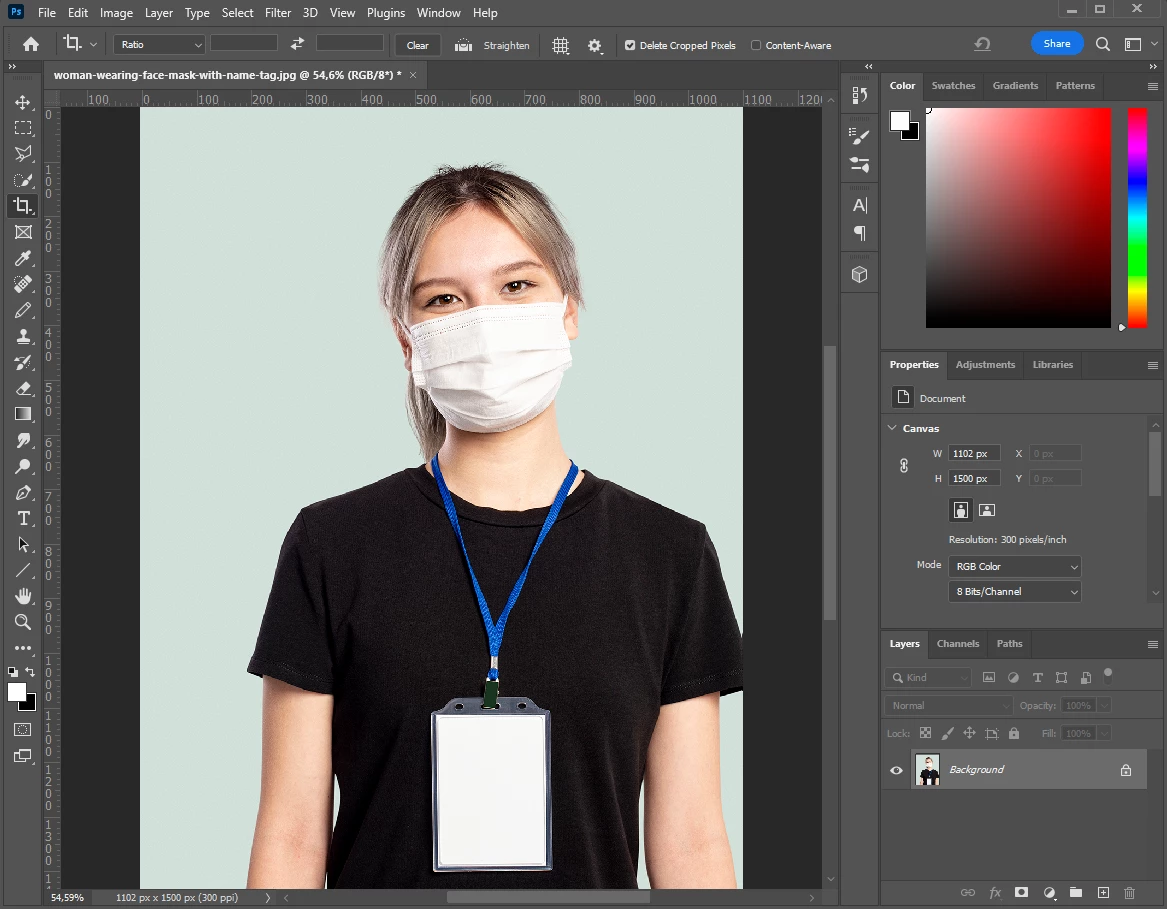The height and width of the screenshot is (909, 1167).
Task: Click the hue spectrum slider
Action: [x=1136, y=217]
